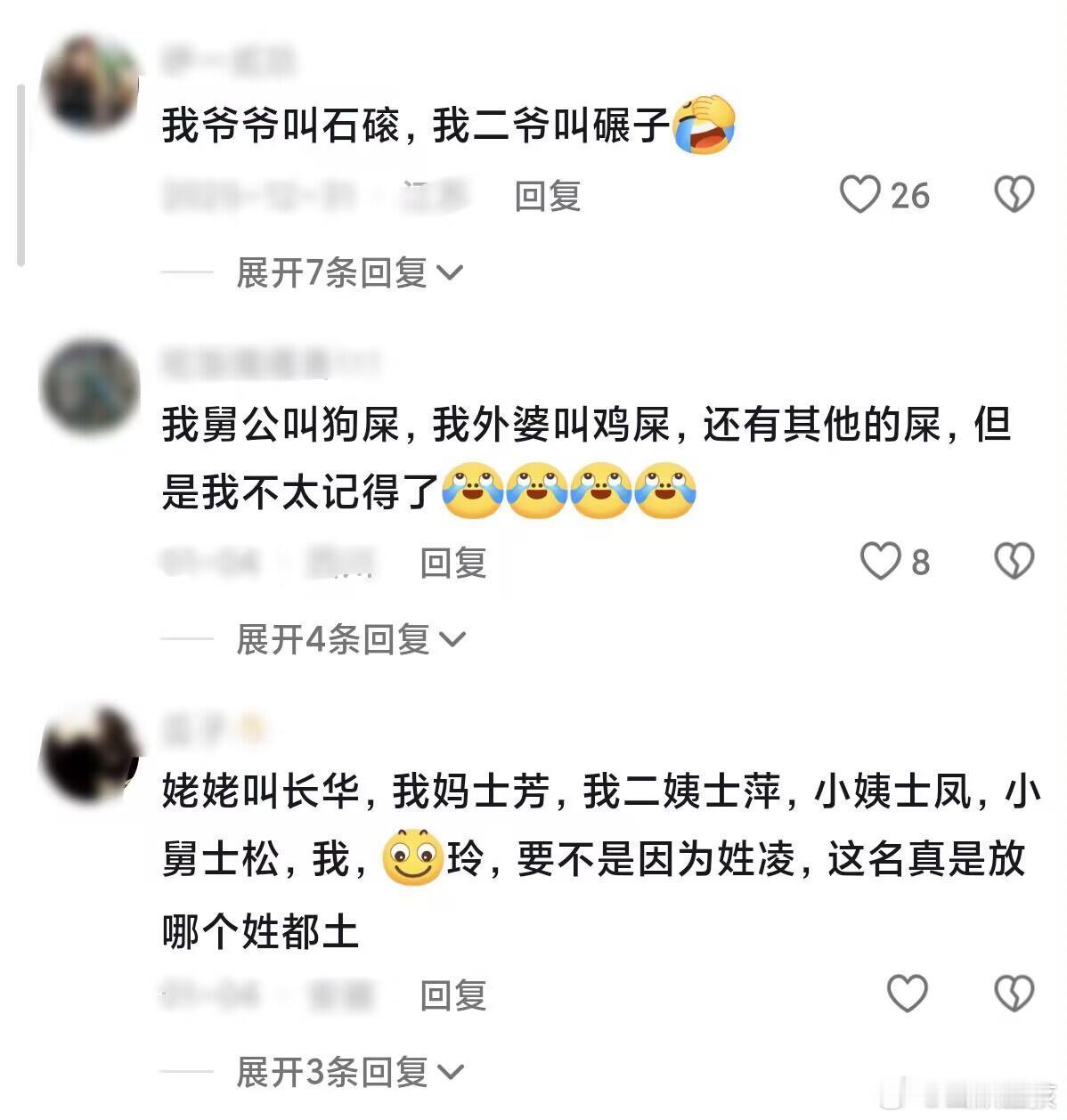Reply to the 狗屎 comment via 回复

pos(453,563)
